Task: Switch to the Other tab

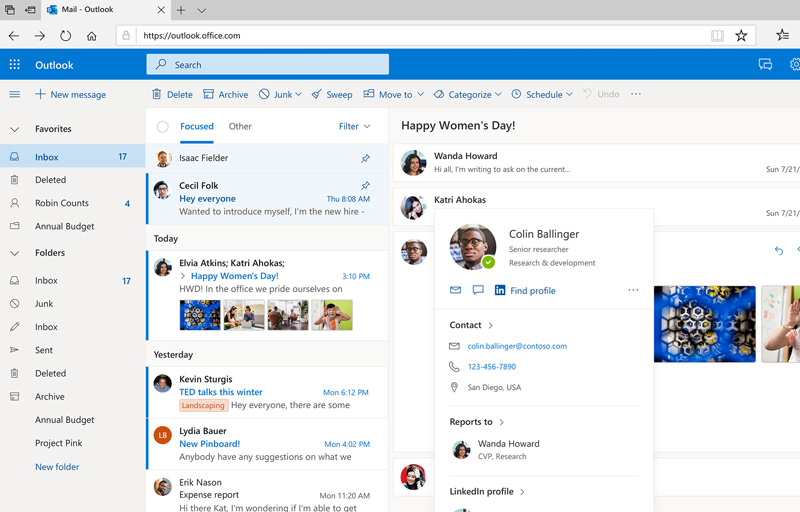Action: point(240,126)
